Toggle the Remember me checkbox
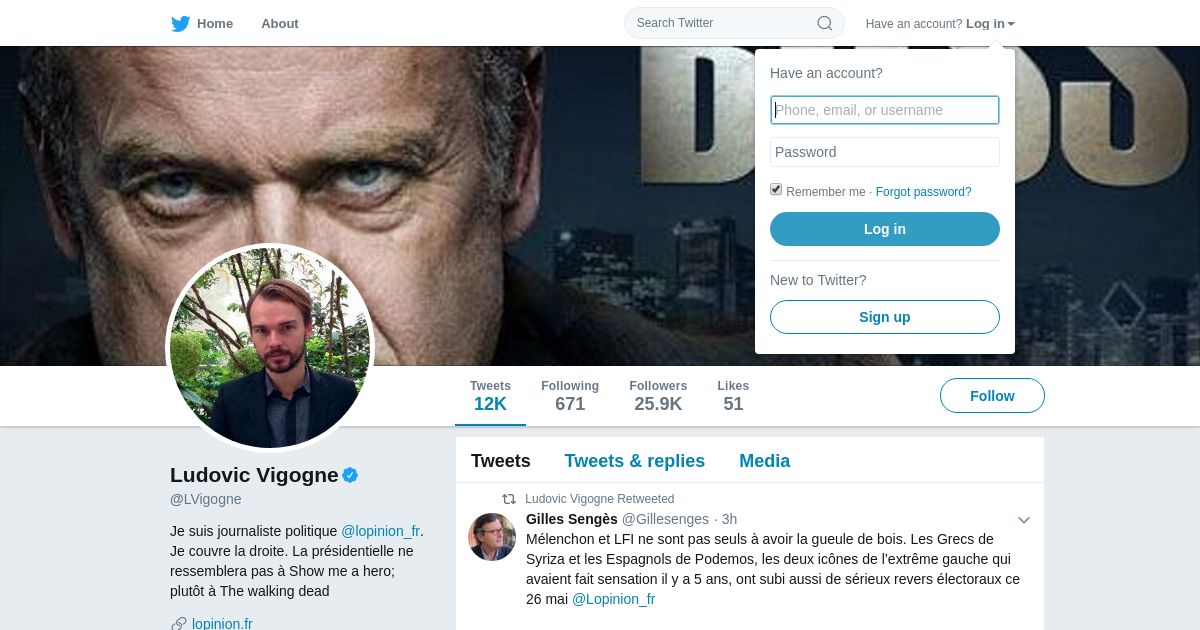The height and width of the screenshot is (630, 1200). point(776,189)
